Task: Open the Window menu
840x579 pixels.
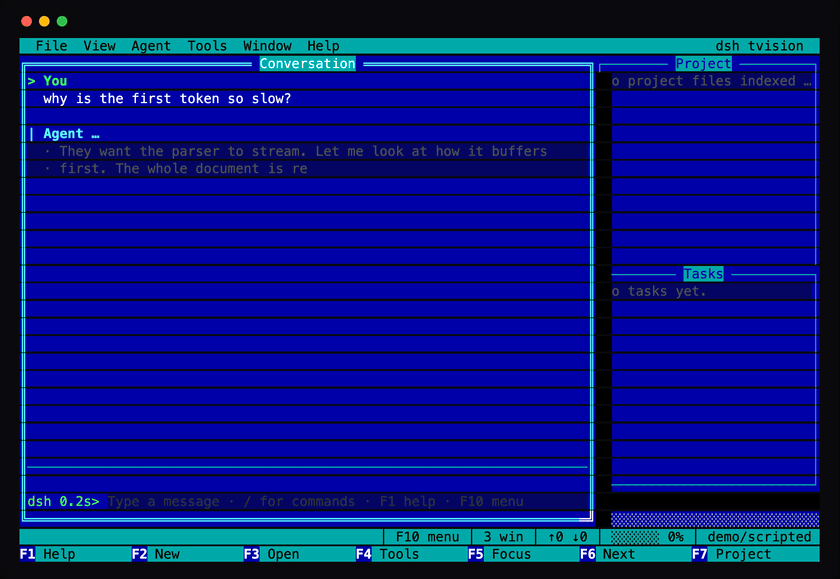Action: pyautogui.click(x=267, y=46)
